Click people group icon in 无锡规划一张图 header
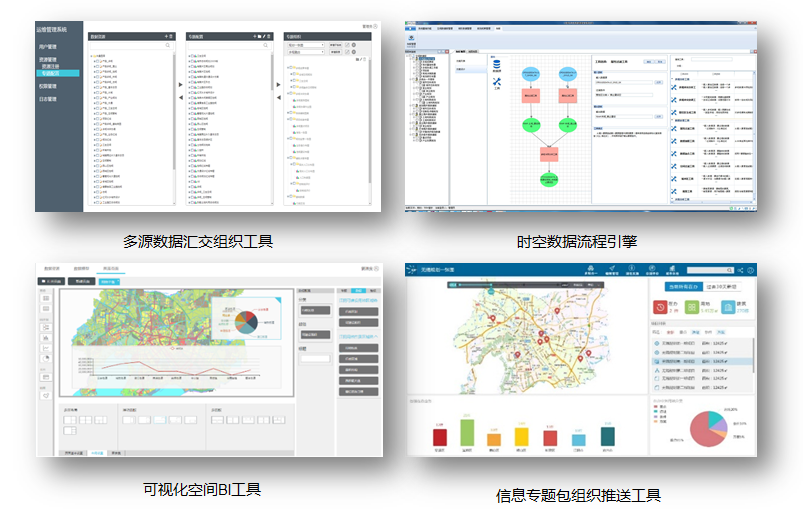 (x=590, y=268)
